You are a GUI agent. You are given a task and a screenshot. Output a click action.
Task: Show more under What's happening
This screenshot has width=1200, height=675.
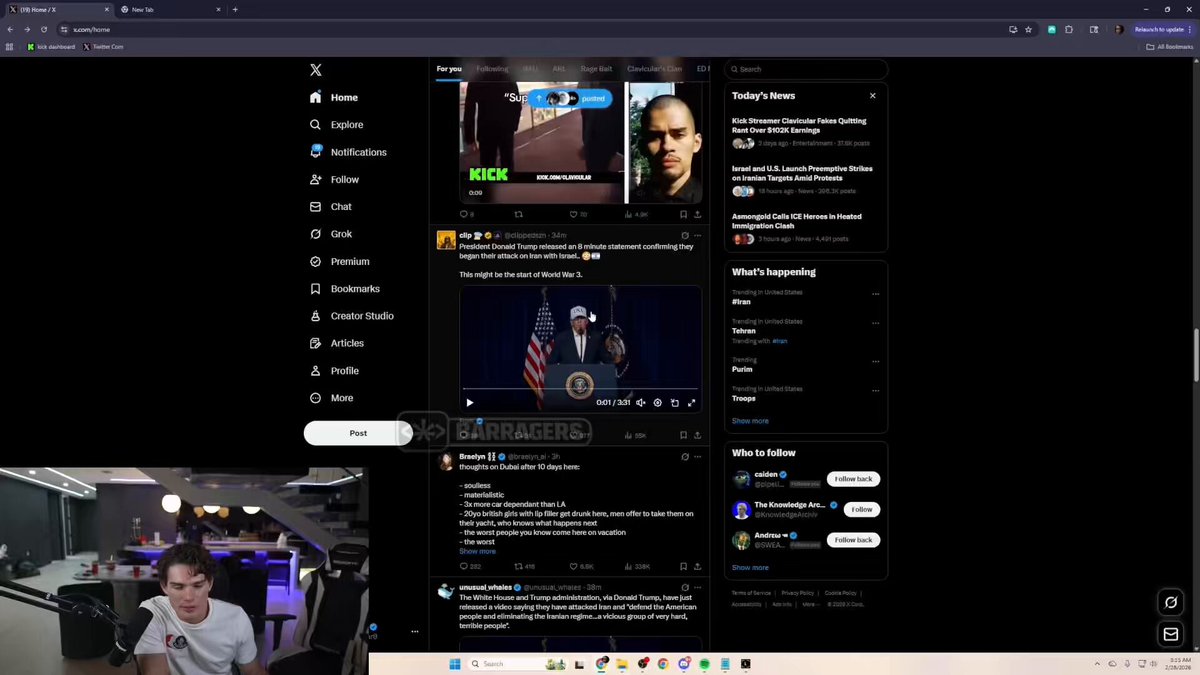click(750, 421)
